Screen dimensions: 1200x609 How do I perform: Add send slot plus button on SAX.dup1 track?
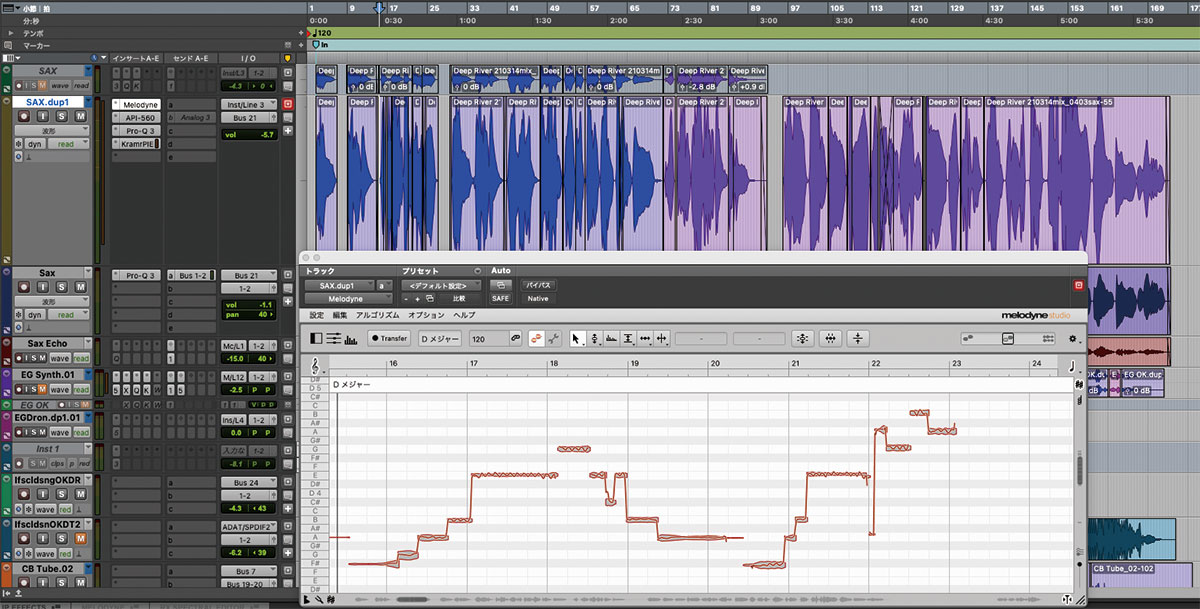coord(289,130)
